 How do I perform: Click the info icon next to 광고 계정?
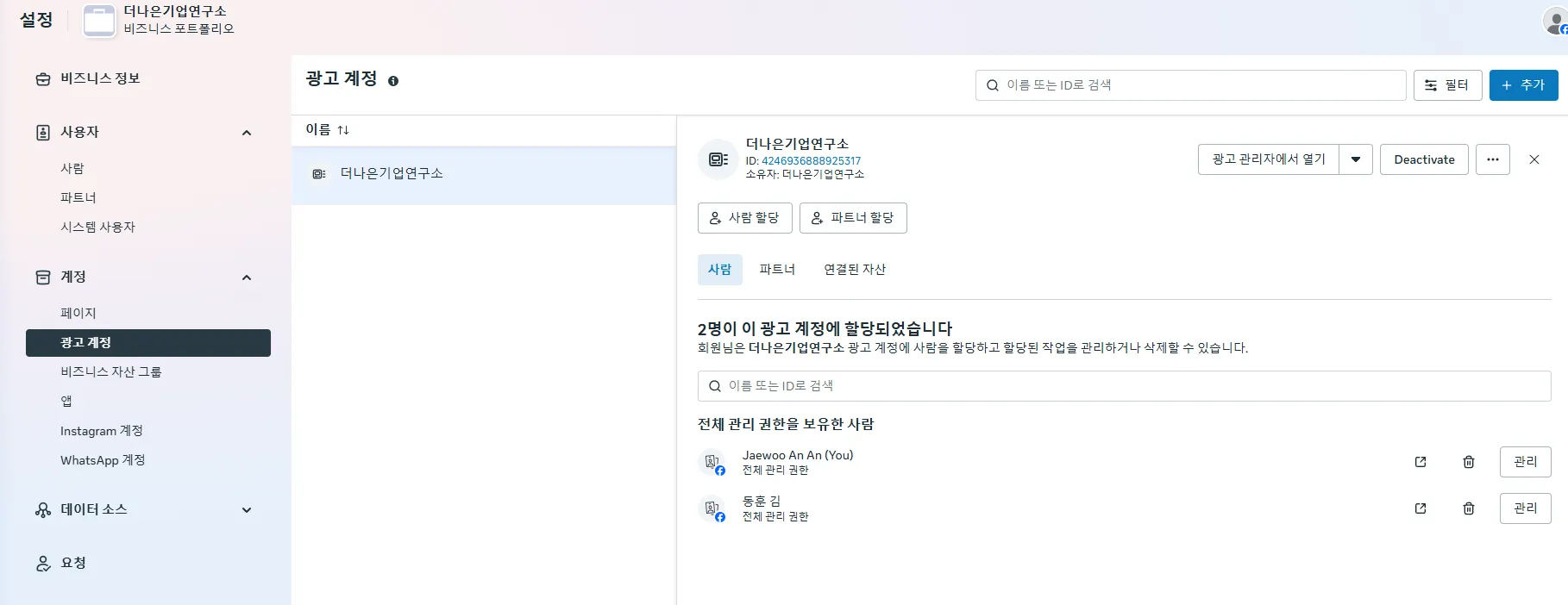[x=393, y=81]
